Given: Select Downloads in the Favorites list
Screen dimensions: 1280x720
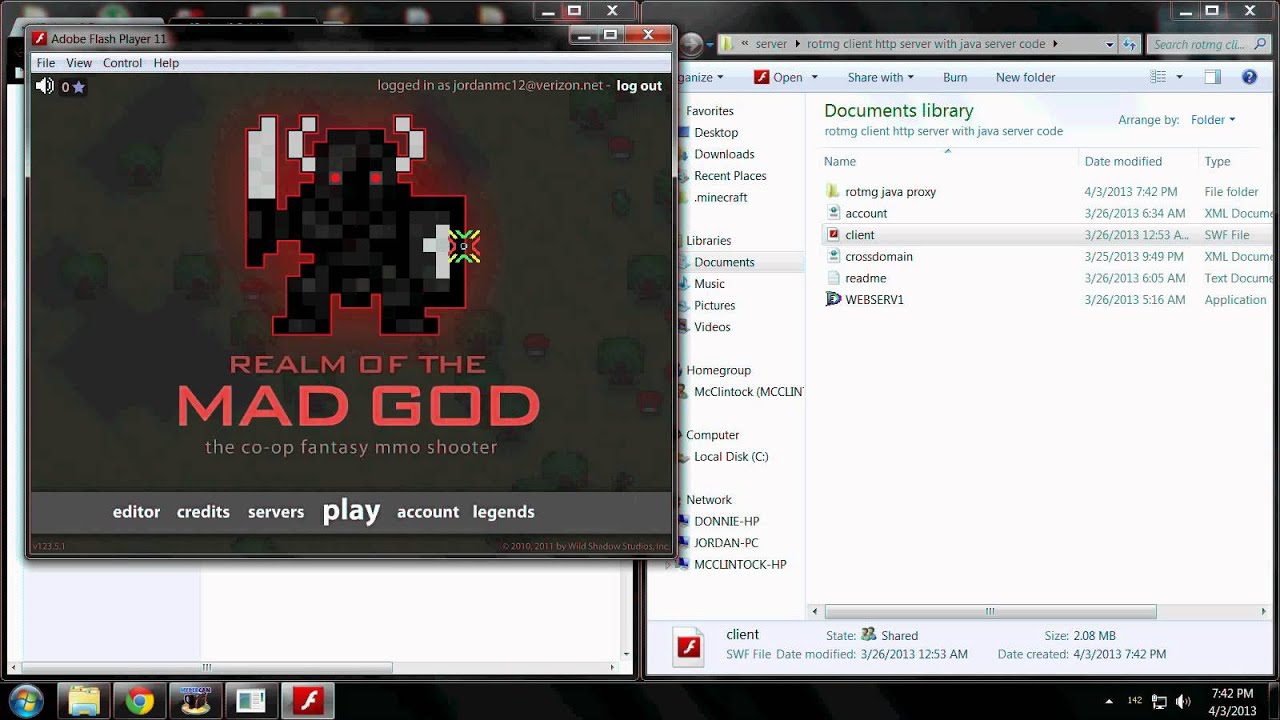Looking at the screenshot, I should point(724,154).
